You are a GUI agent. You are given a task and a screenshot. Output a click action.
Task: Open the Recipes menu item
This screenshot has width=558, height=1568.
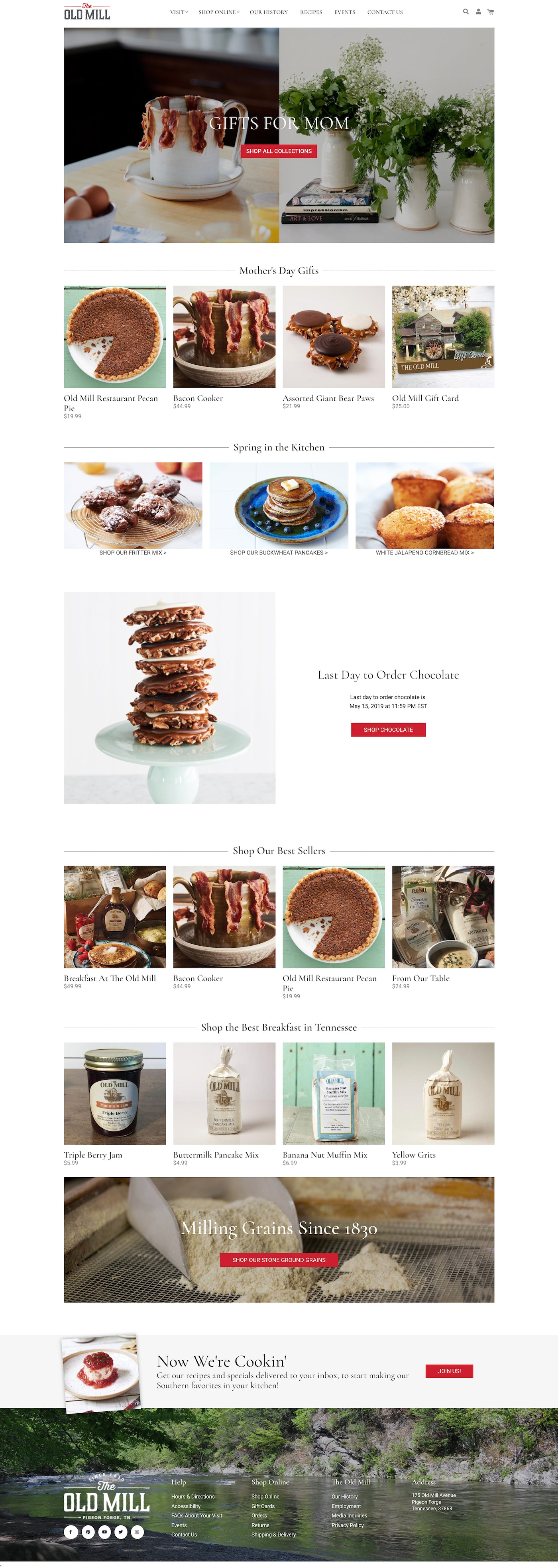pos(311,12)
